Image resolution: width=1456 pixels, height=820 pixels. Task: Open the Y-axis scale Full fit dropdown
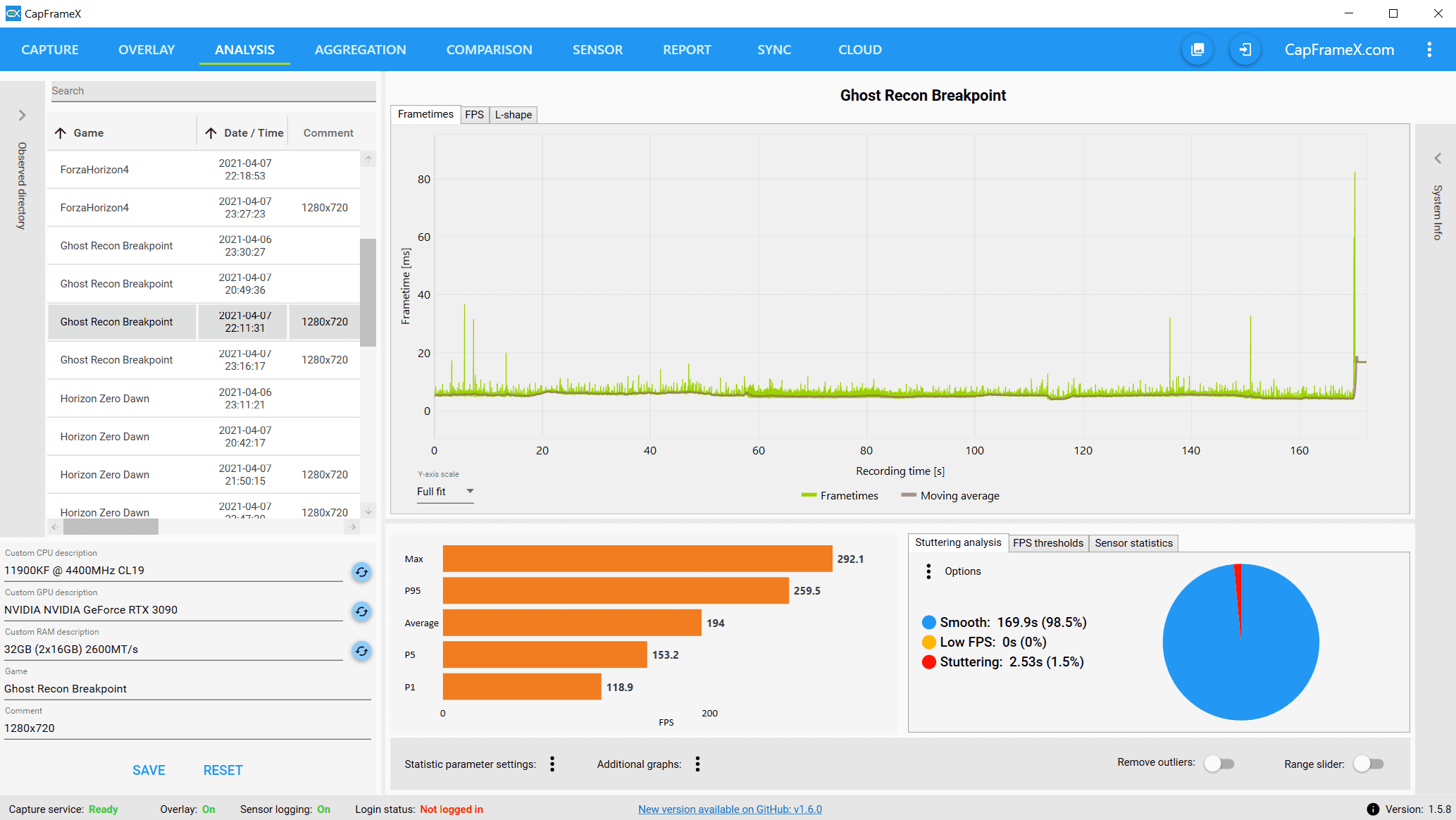(445, 492)
